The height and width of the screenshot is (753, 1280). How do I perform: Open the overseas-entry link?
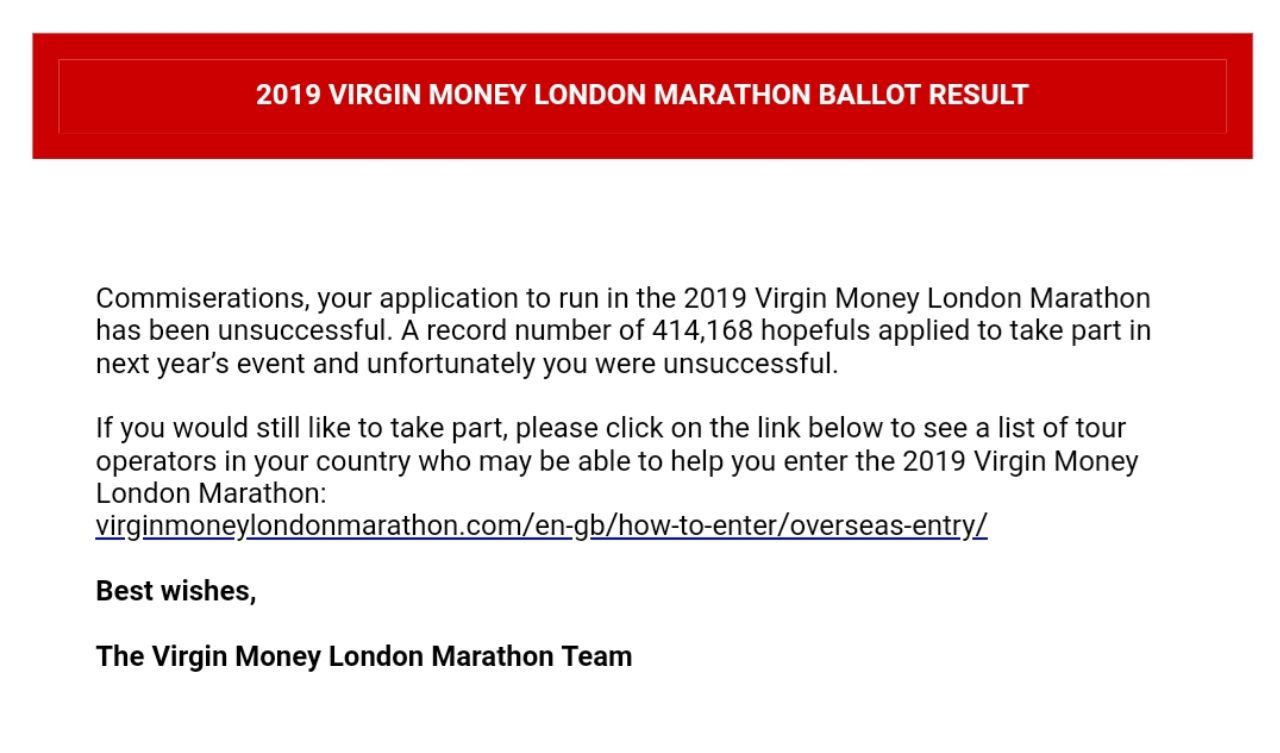coord(541,525)
